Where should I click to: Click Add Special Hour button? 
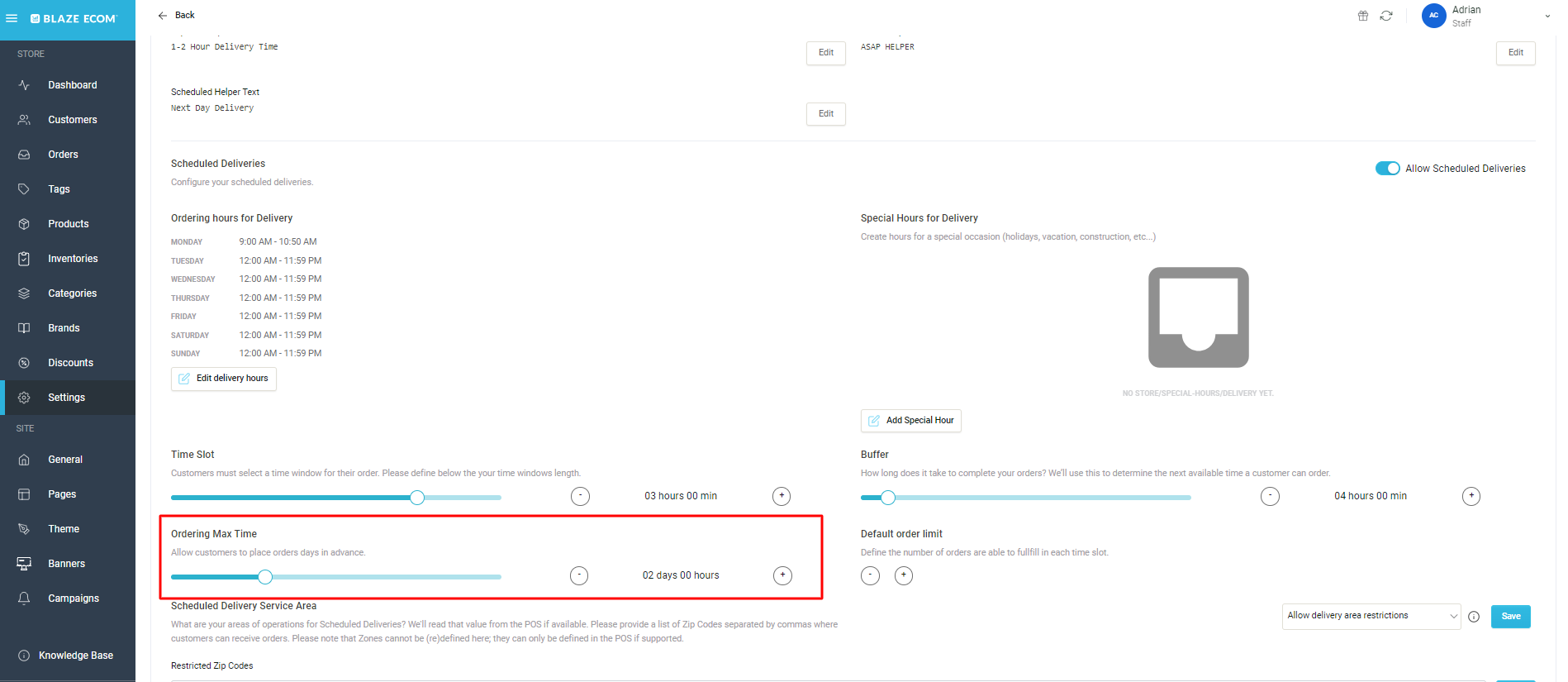tap(911, 421)
